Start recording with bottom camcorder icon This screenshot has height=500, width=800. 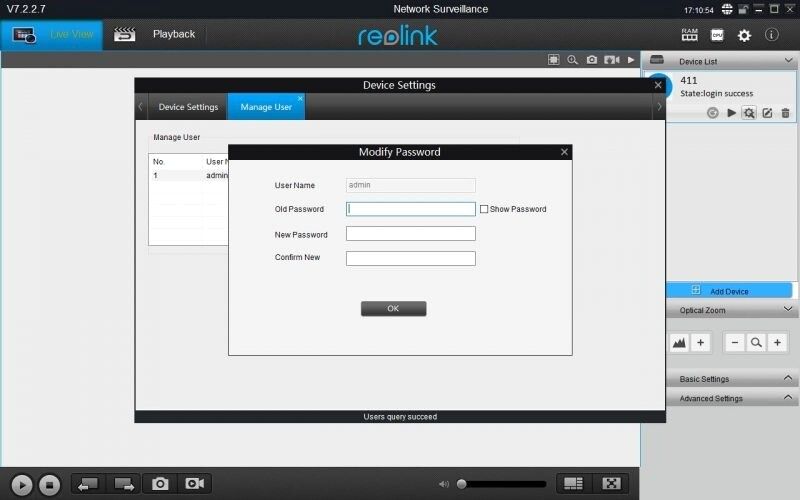[194, 484]
